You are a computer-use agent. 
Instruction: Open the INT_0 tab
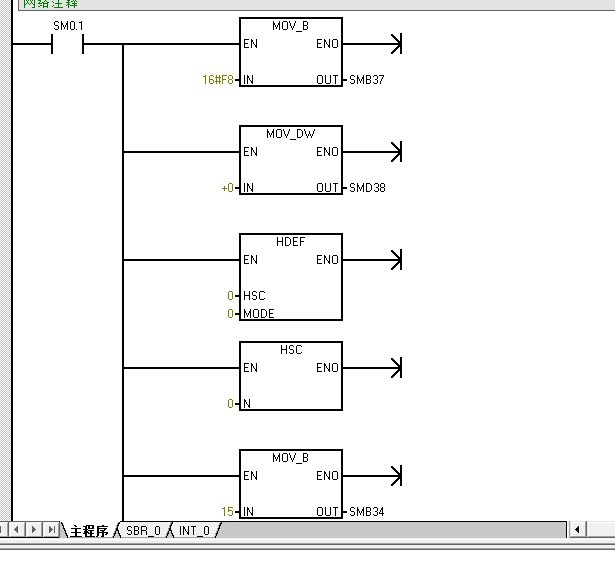pyautogui.click(x=194, y=531)
